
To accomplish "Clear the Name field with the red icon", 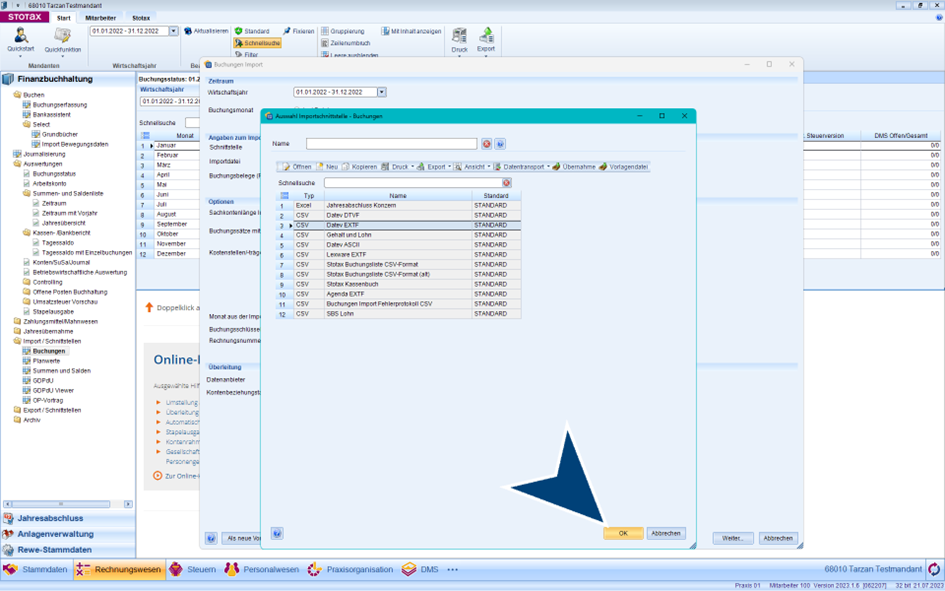I will pyautogui.click(x=487, y=144).
